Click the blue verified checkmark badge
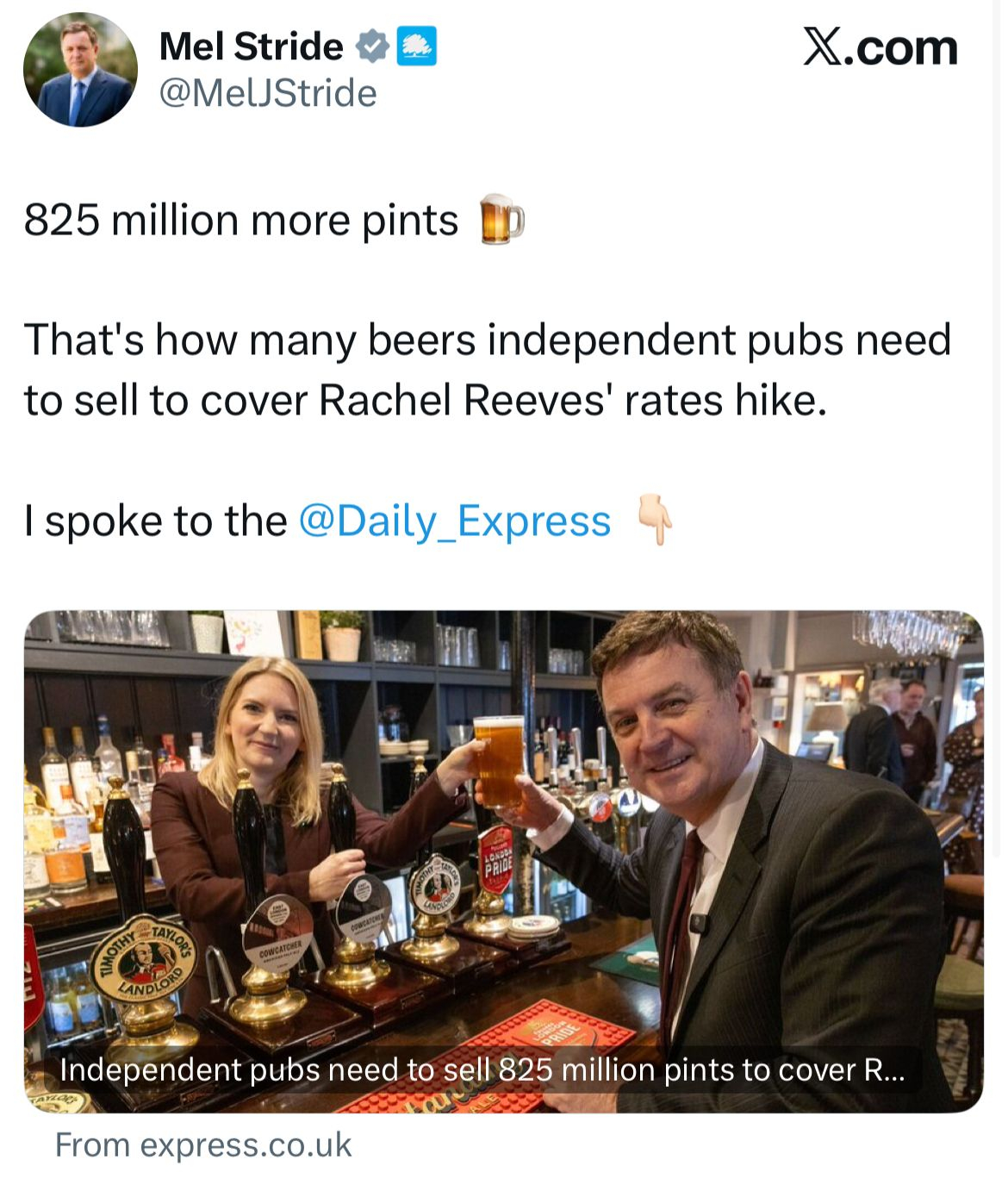Viewport: 1008px width, 1197px height. point(373,47)
